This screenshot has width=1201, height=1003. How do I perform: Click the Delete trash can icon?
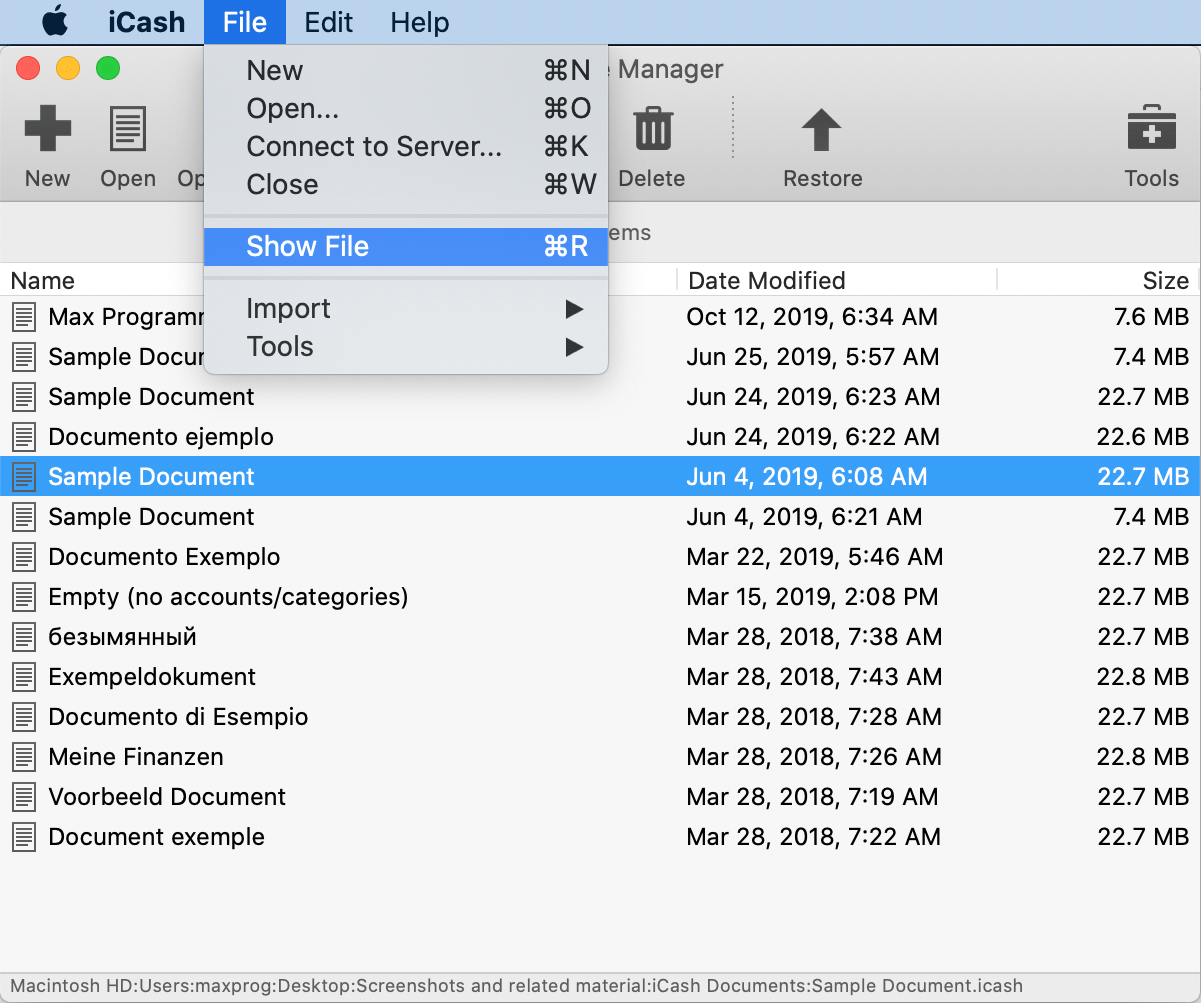point(653,128)
